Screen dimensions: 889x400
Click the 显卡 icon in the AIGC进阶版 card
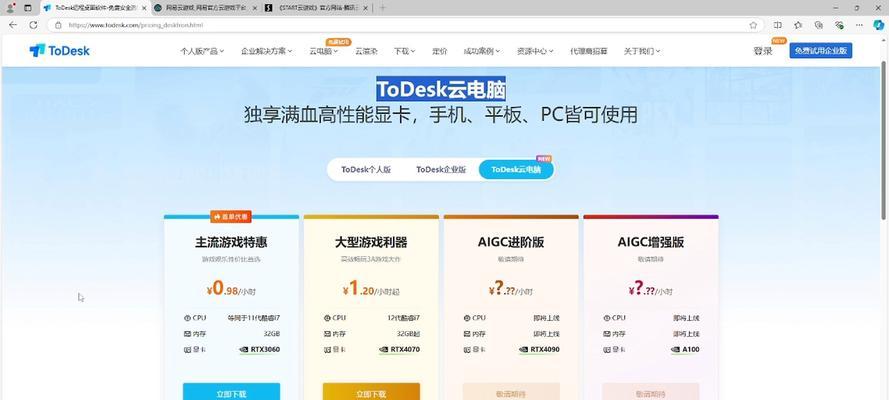point(467,350)
